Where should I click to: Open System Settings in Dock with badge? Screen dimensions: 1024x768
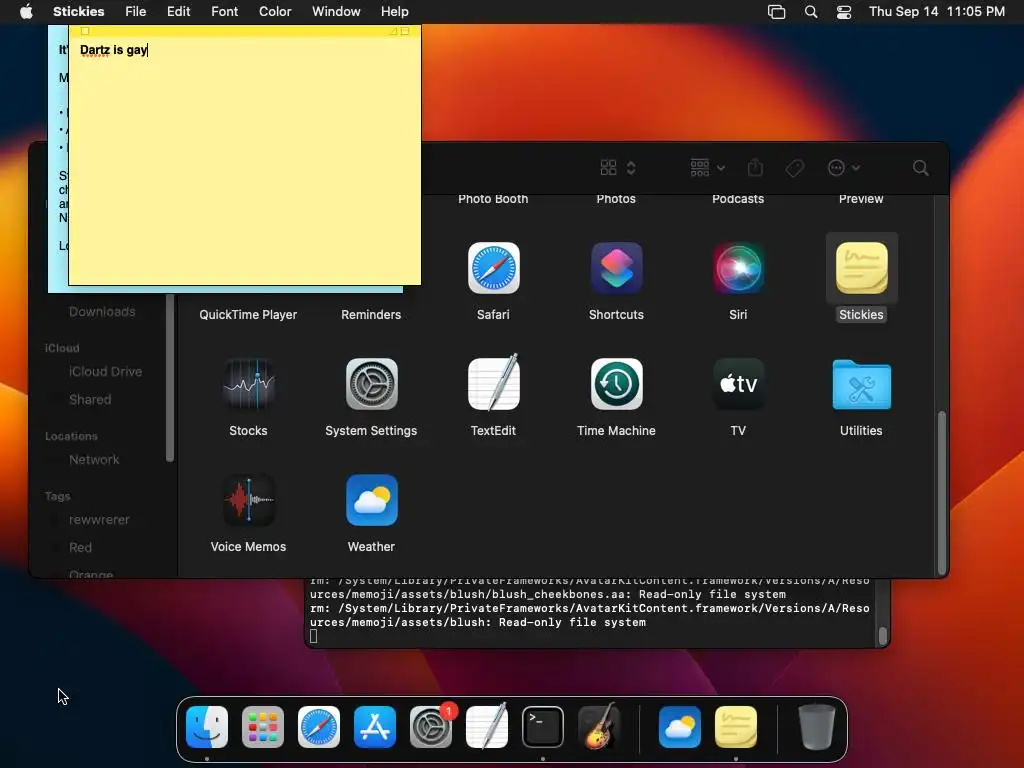[431, 727]
